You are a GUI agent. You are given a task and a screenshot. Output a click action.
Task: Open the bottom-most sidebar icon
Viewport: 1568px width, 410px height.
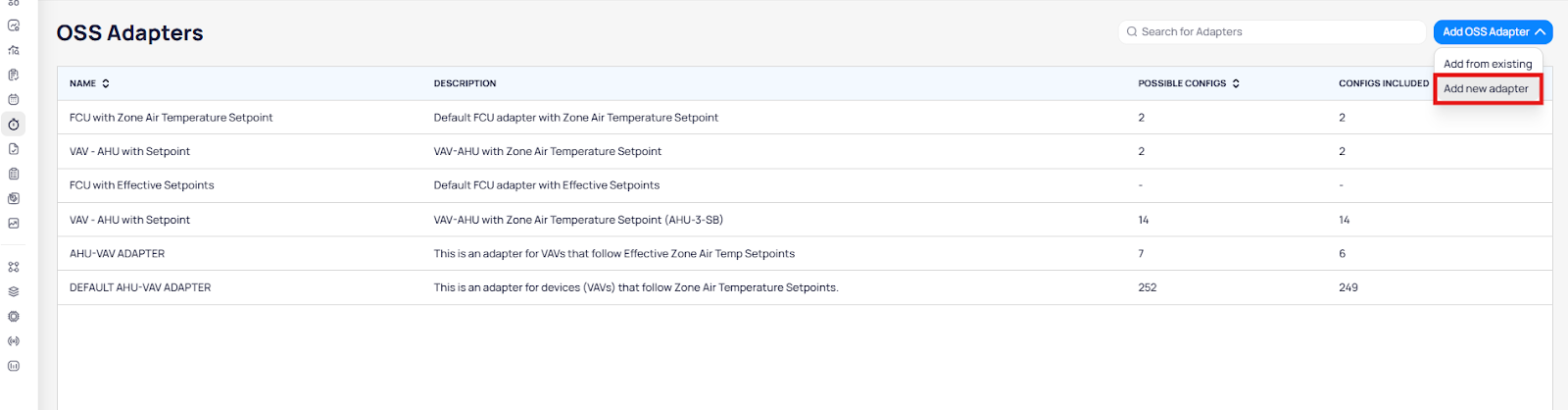pyautogui.click(x=14, y=366)
